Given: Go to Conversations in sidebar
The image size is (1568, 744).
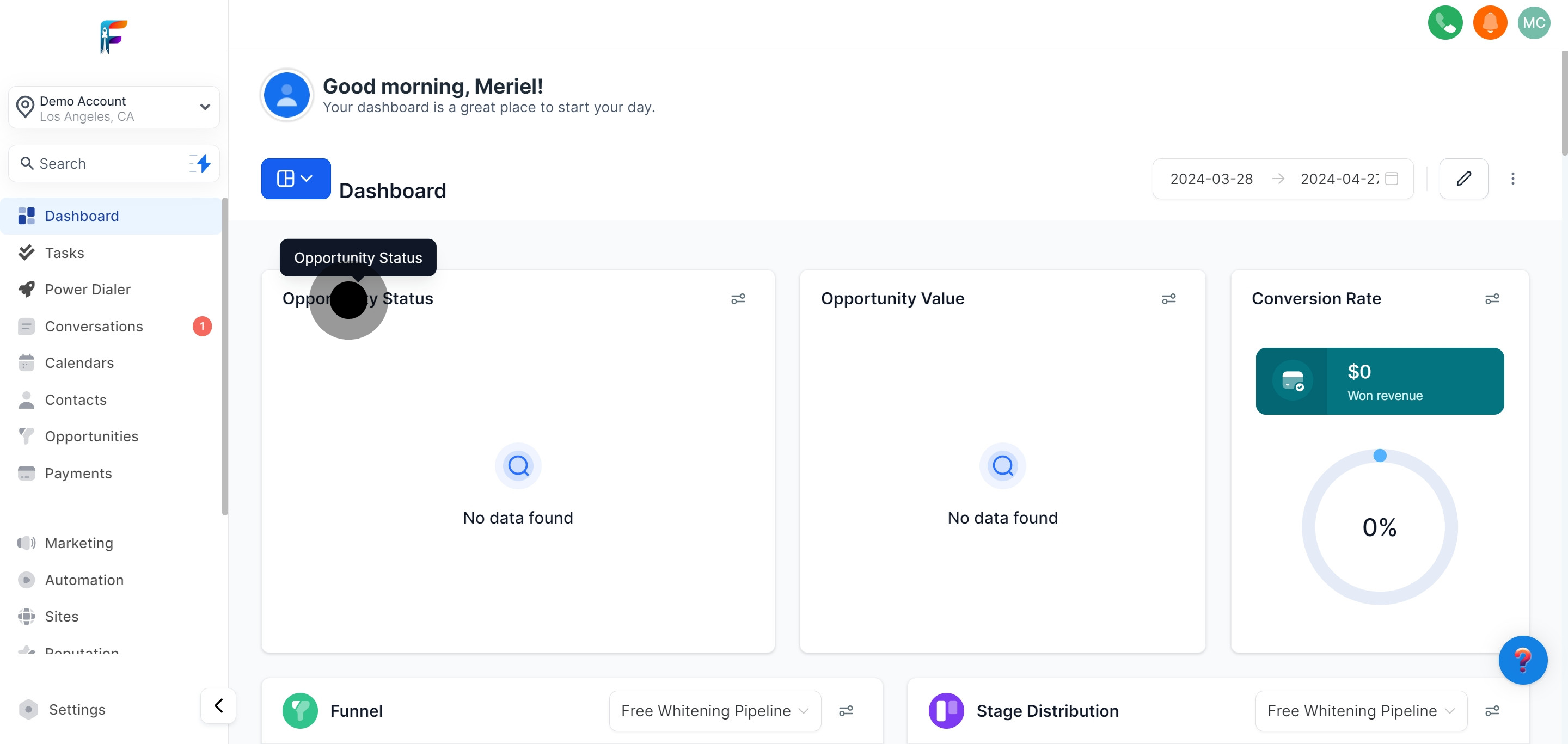Looking at the screenshot, I should (x=94, y=327).
